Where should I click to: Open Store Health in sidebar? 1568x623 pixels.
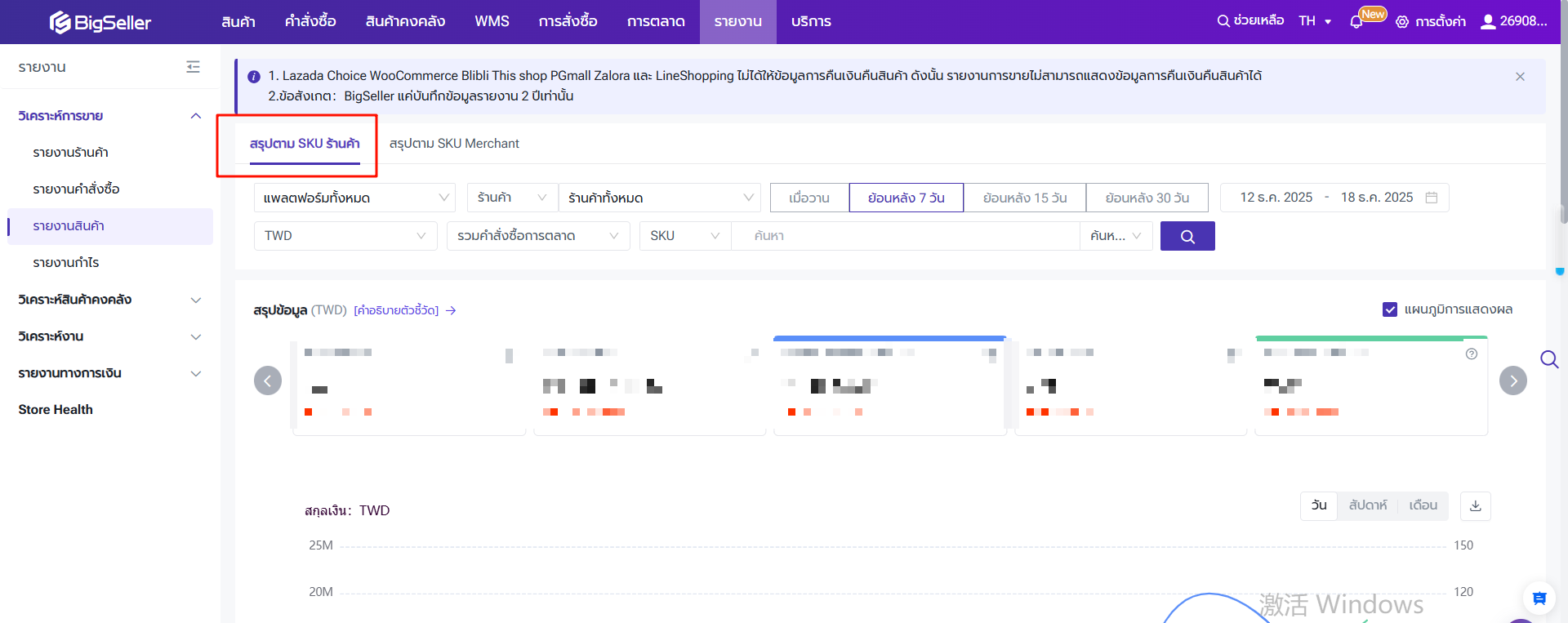point(56,410)
